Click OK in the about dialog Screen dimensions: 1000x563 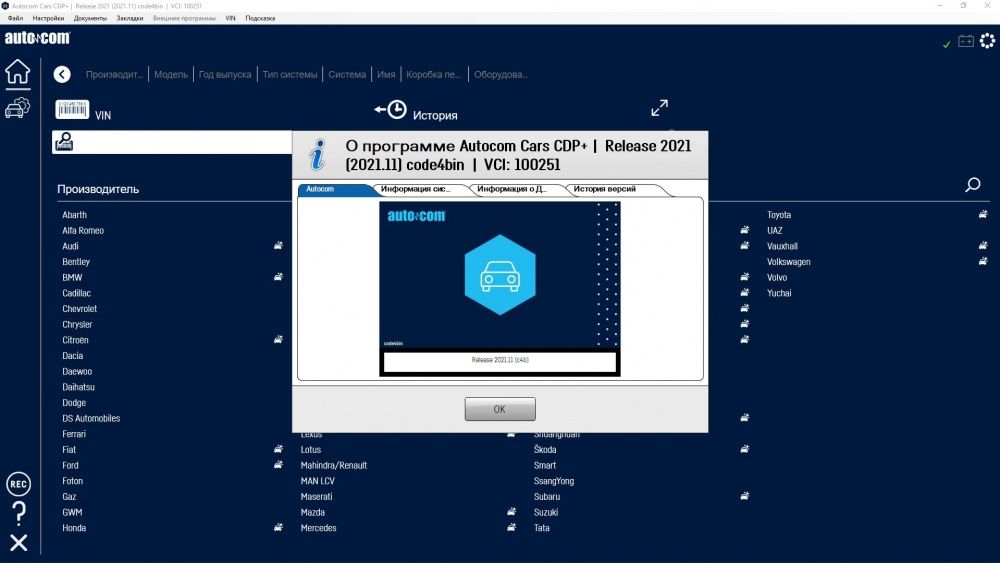(x=500, y=409)
